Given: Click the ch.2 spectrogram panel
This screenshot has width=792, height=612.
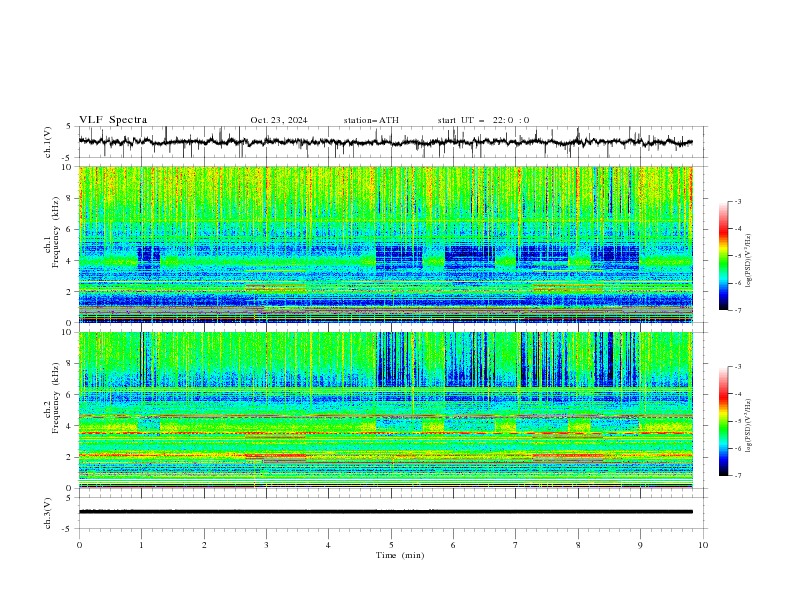Looking at the screenshot, I should click(385, 410).
